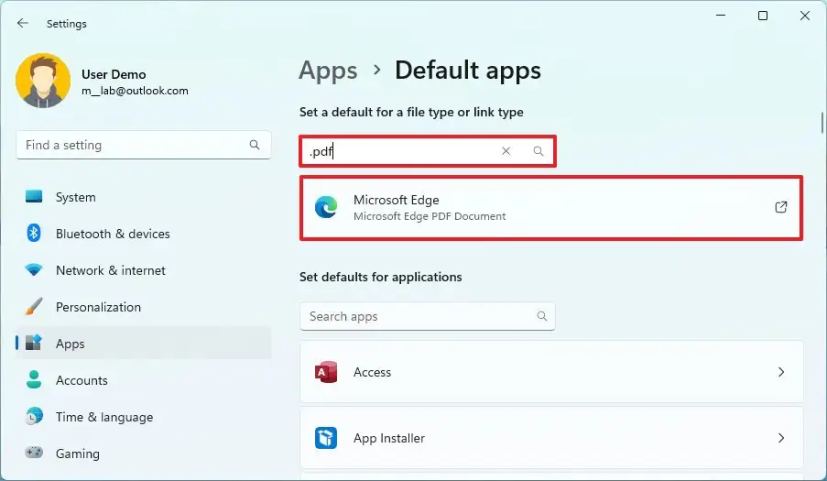Click 'Set defaults for applications' heading
Image resolution: width=827 pixels, height=481 pixels.
pos(380,277)
